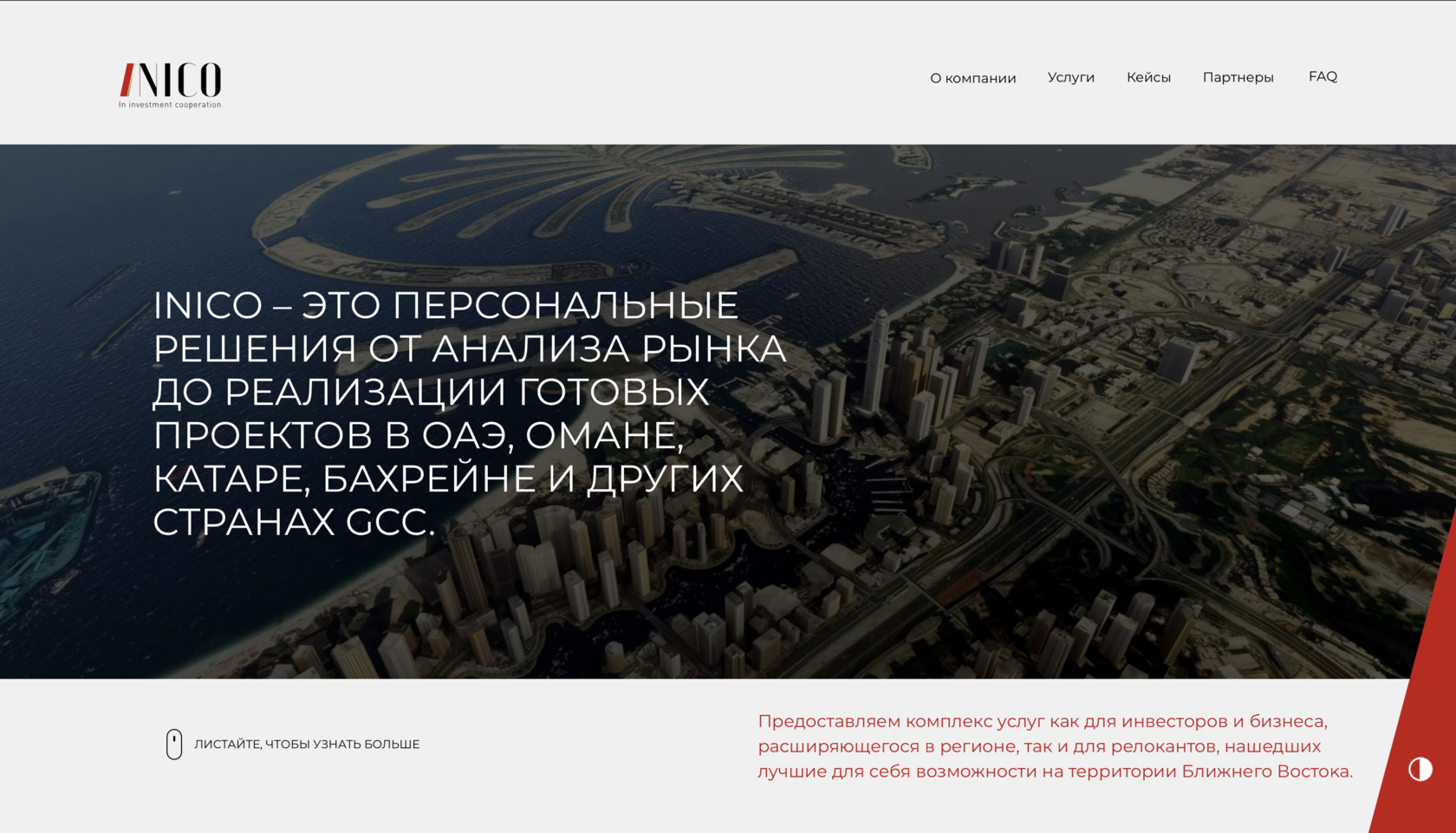This screenshot has height=833, width=1456.
Task: Open the Партнеры page link
Action: (x=1238, y=78)
